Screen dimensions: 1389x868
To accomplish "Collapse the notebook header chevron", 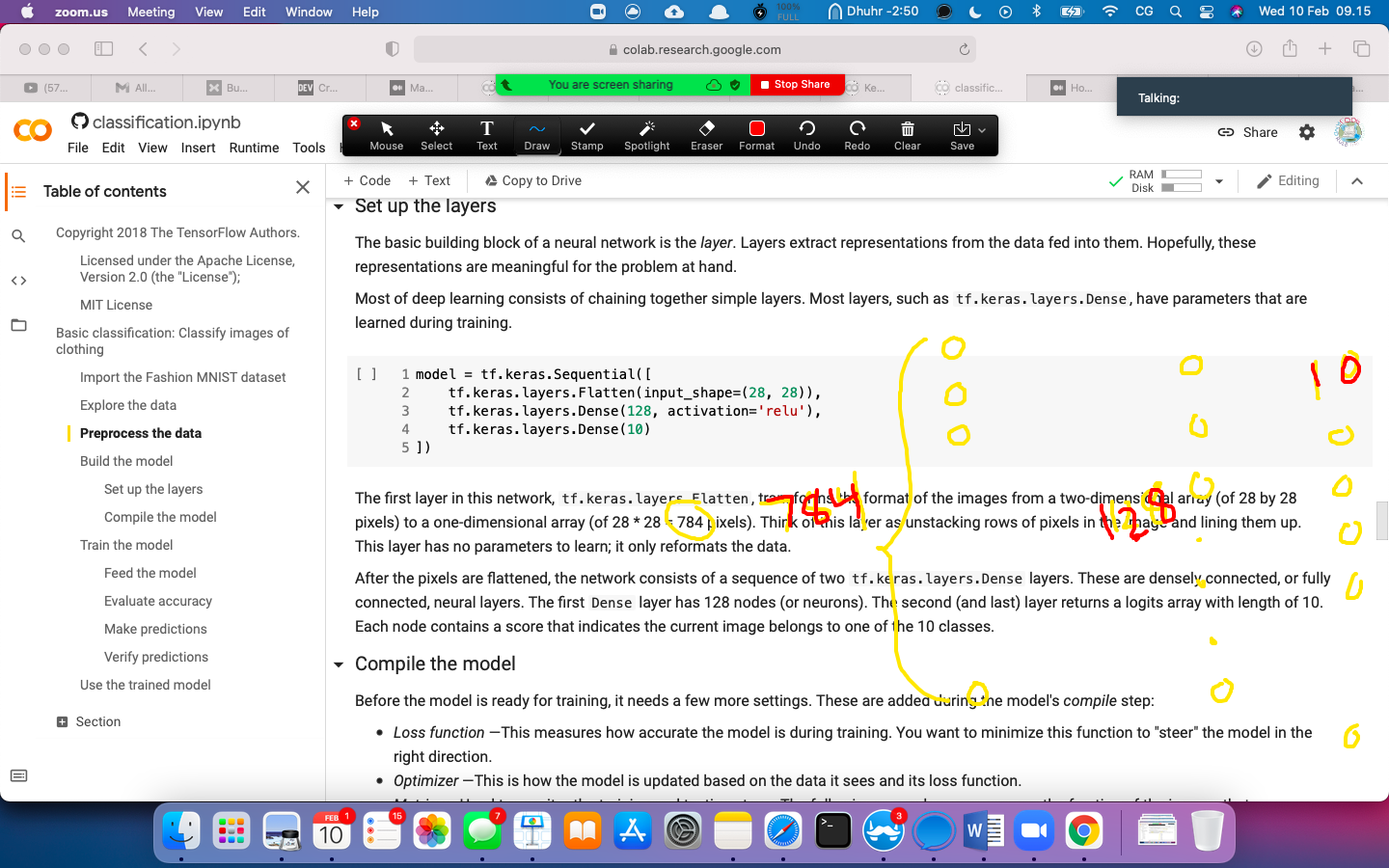I will pyautogui.click(x=1357, y=181).
